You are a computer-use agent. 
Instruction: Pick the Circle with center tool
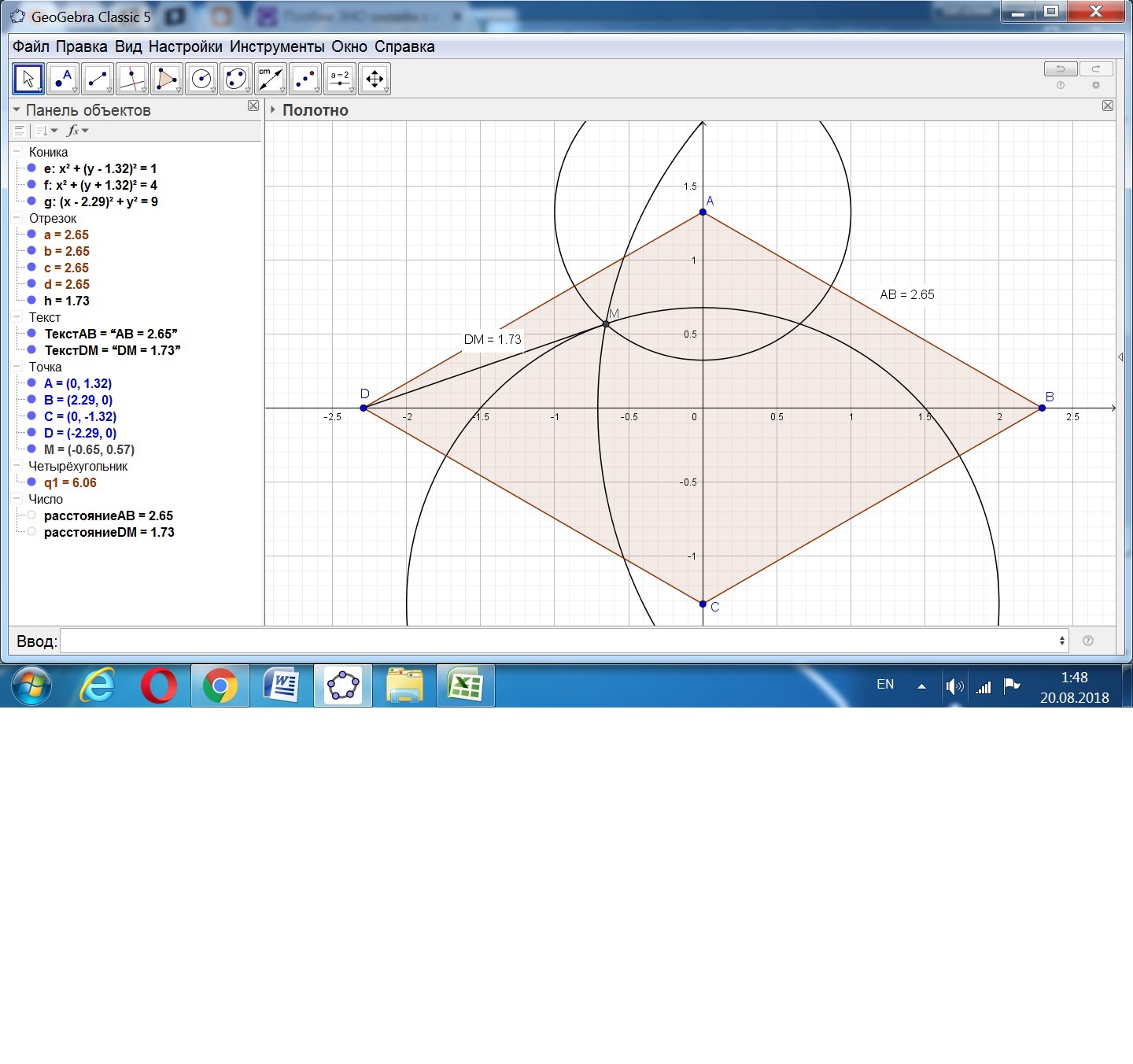201,79
